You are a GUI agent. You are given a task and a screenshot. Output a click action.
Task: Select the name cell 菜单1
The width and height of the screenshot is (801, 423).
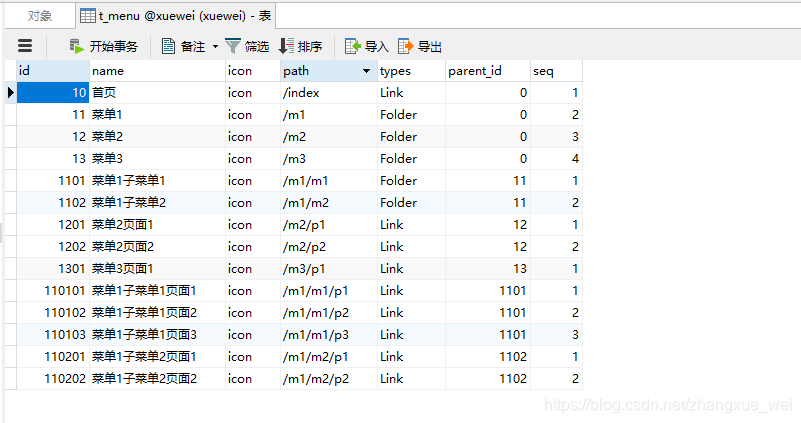[x=157, y=114]
